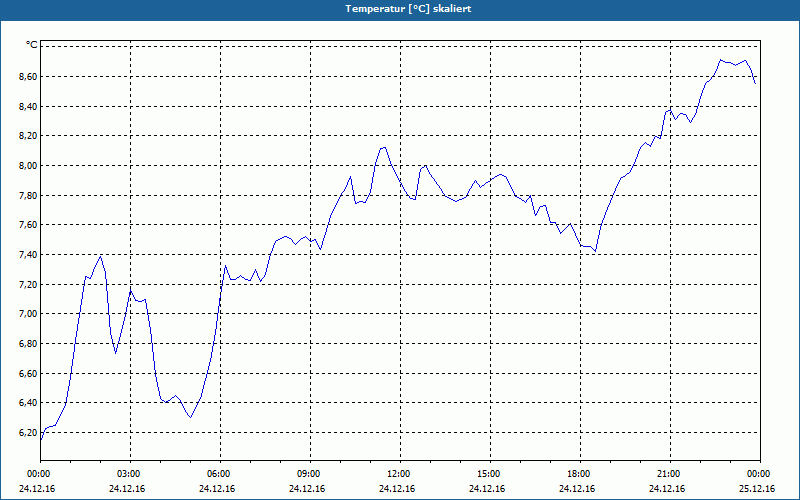Pick the 7,60 y-axis value
Viewport: 800px width, 500px height.
[27, 225]
